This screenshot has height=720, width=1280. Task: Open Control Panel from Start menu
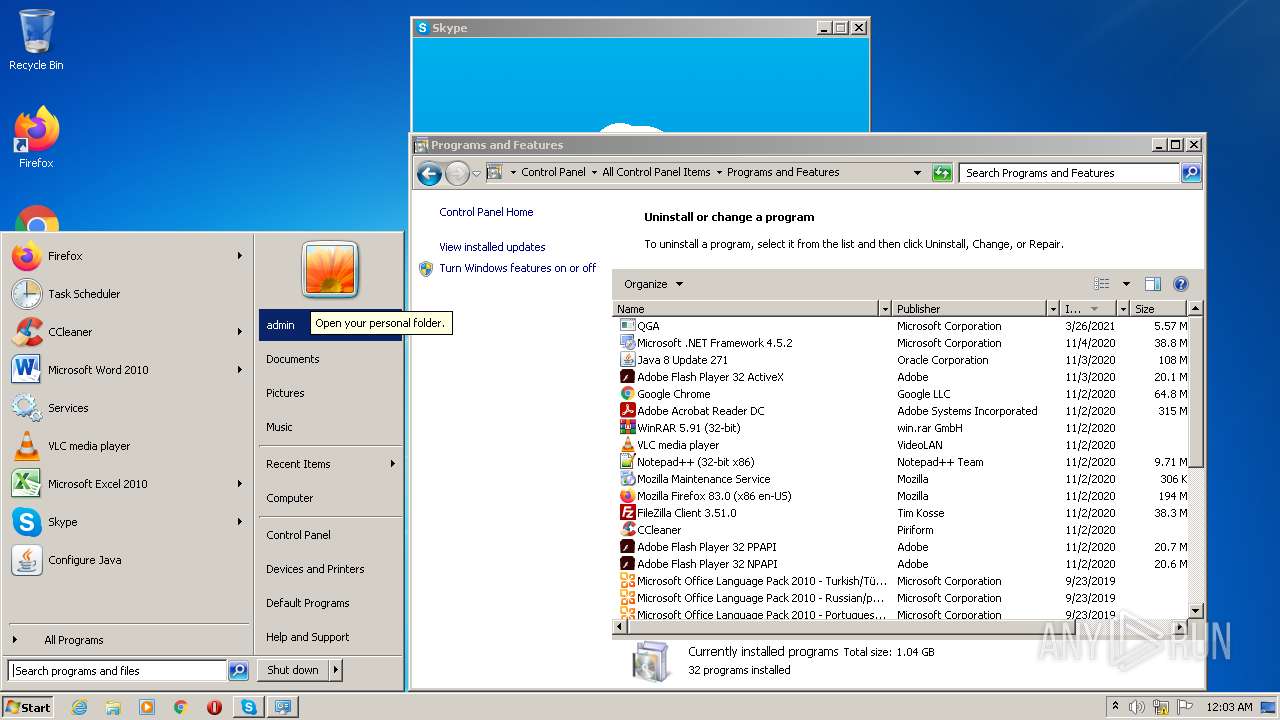[x=330, y=535]
